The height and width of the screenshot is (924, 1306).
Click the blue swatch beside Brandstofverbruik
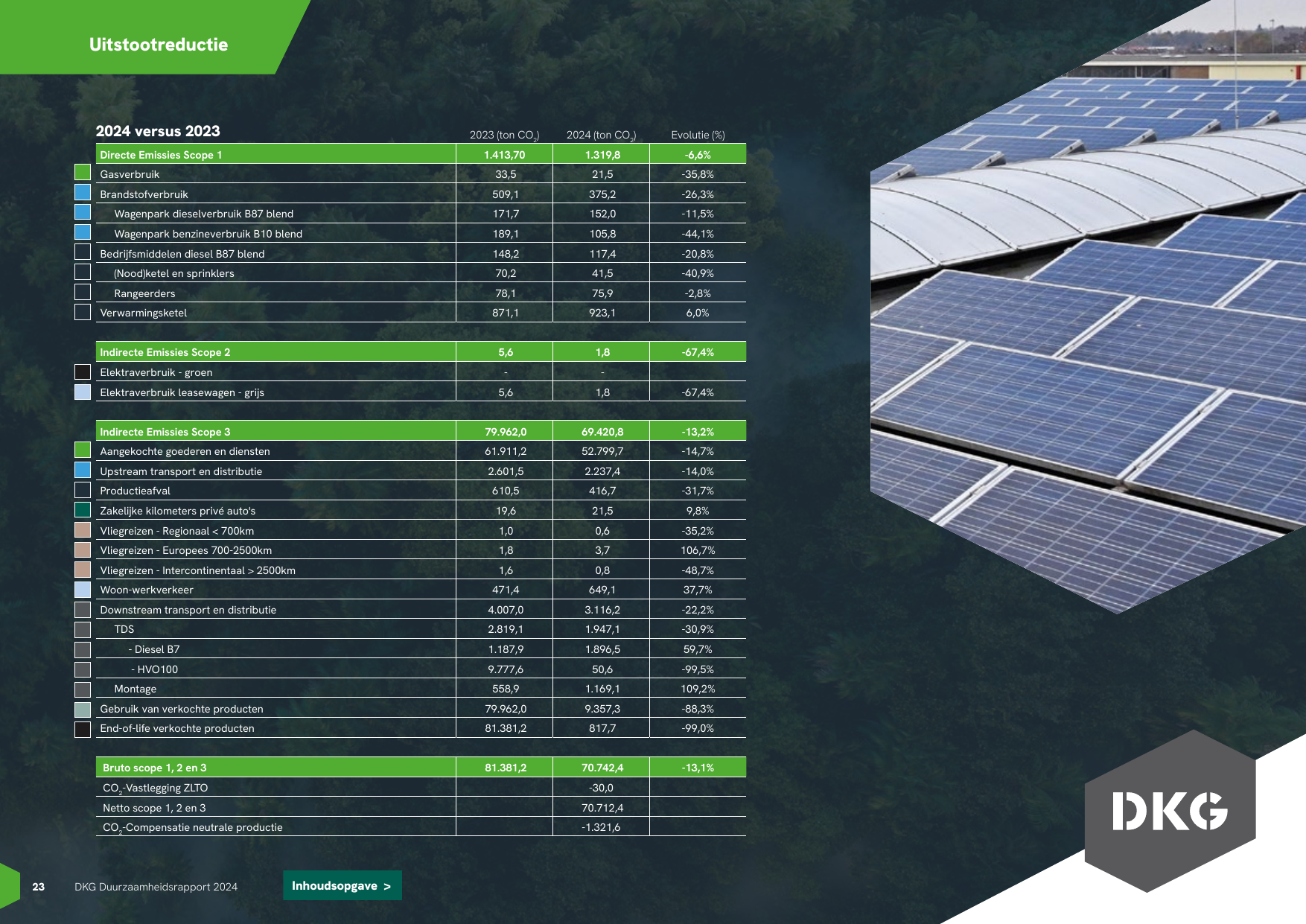[x=83, y=192]
